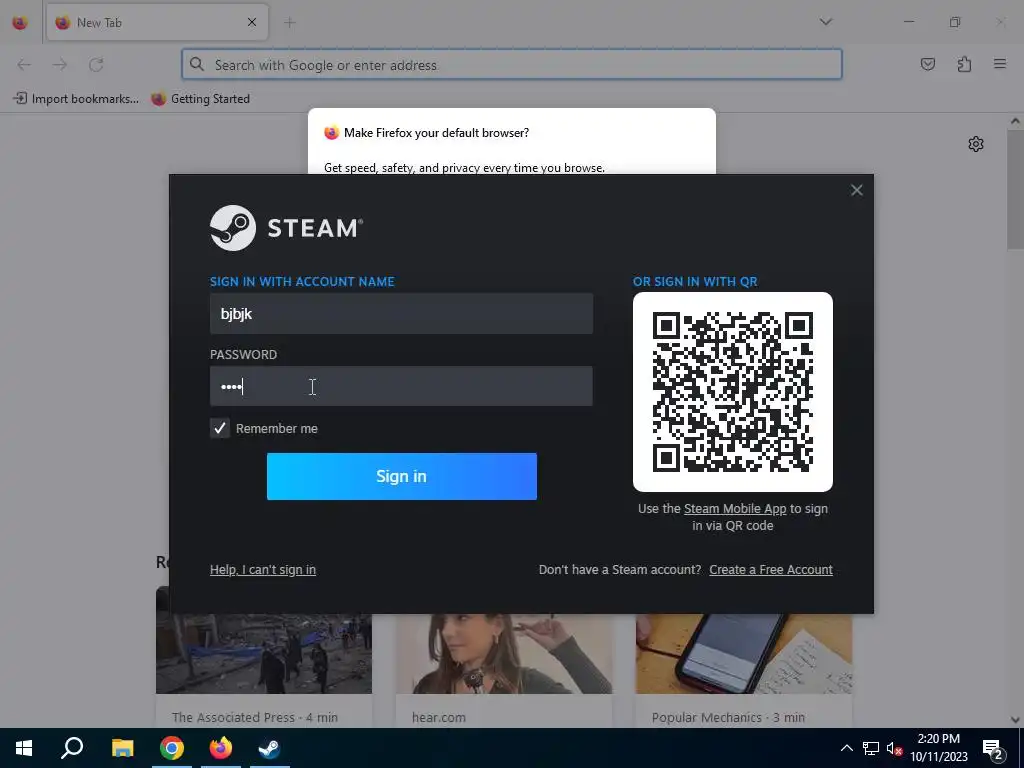
Task: Click the scrollbar up arrow
Action: click(1015, 121)
